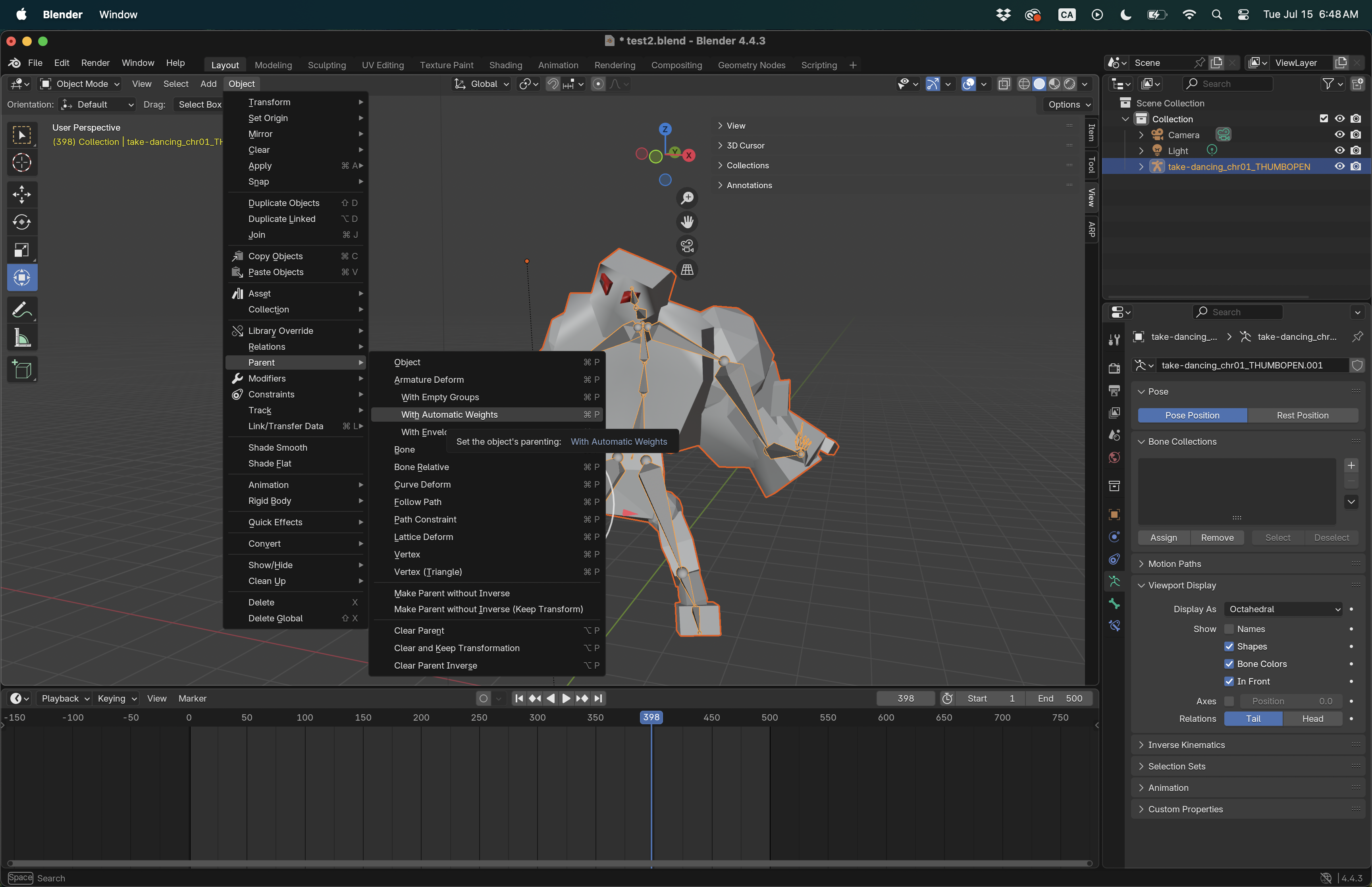Select the Select Box tool in toolbar
Screen dimensions: 1372x887
click(x=22, y=135)
